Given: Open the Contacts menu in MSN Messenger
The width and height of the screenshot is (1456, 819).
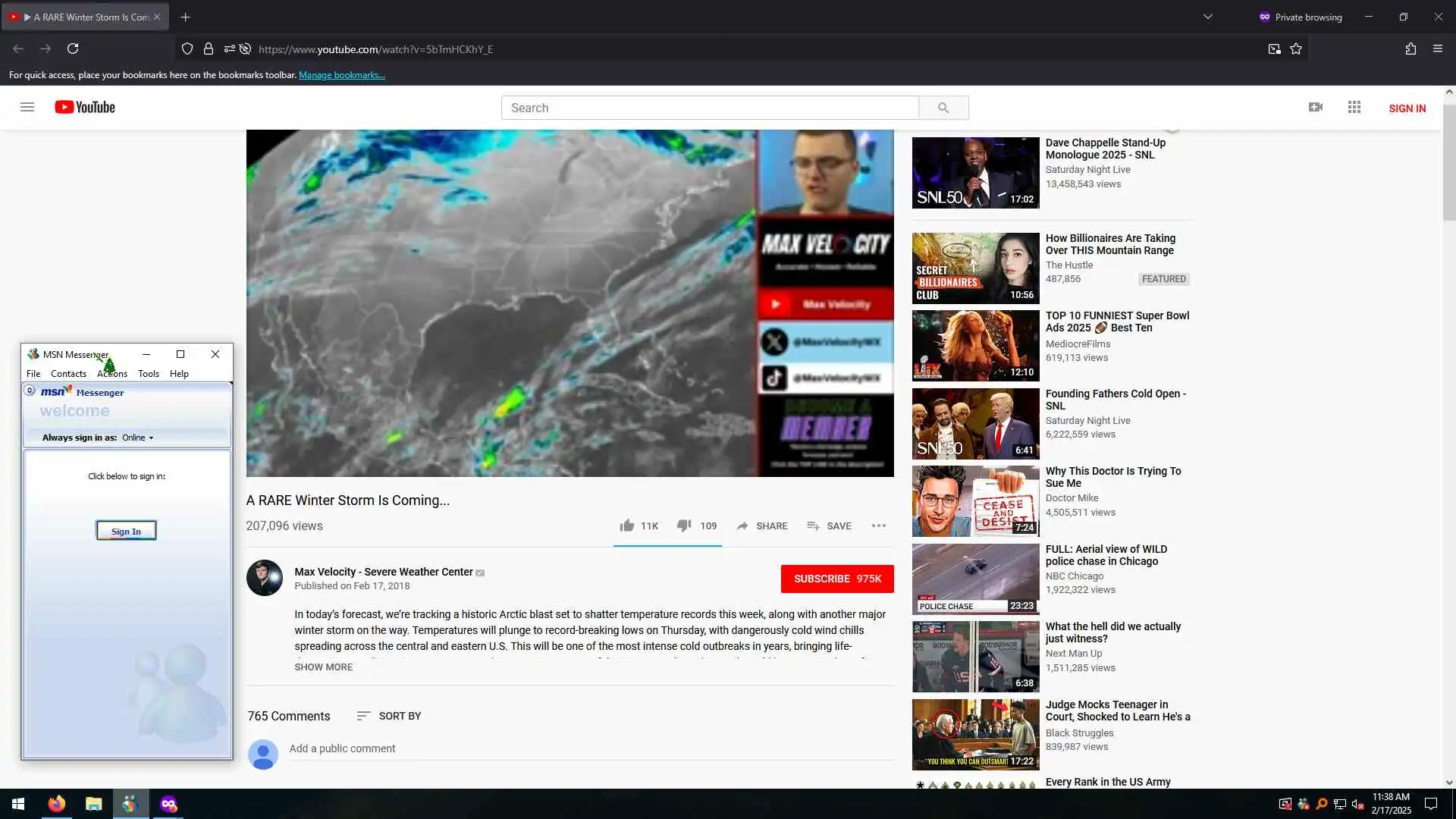Looking at the screenshot, I should click(68, 374).
